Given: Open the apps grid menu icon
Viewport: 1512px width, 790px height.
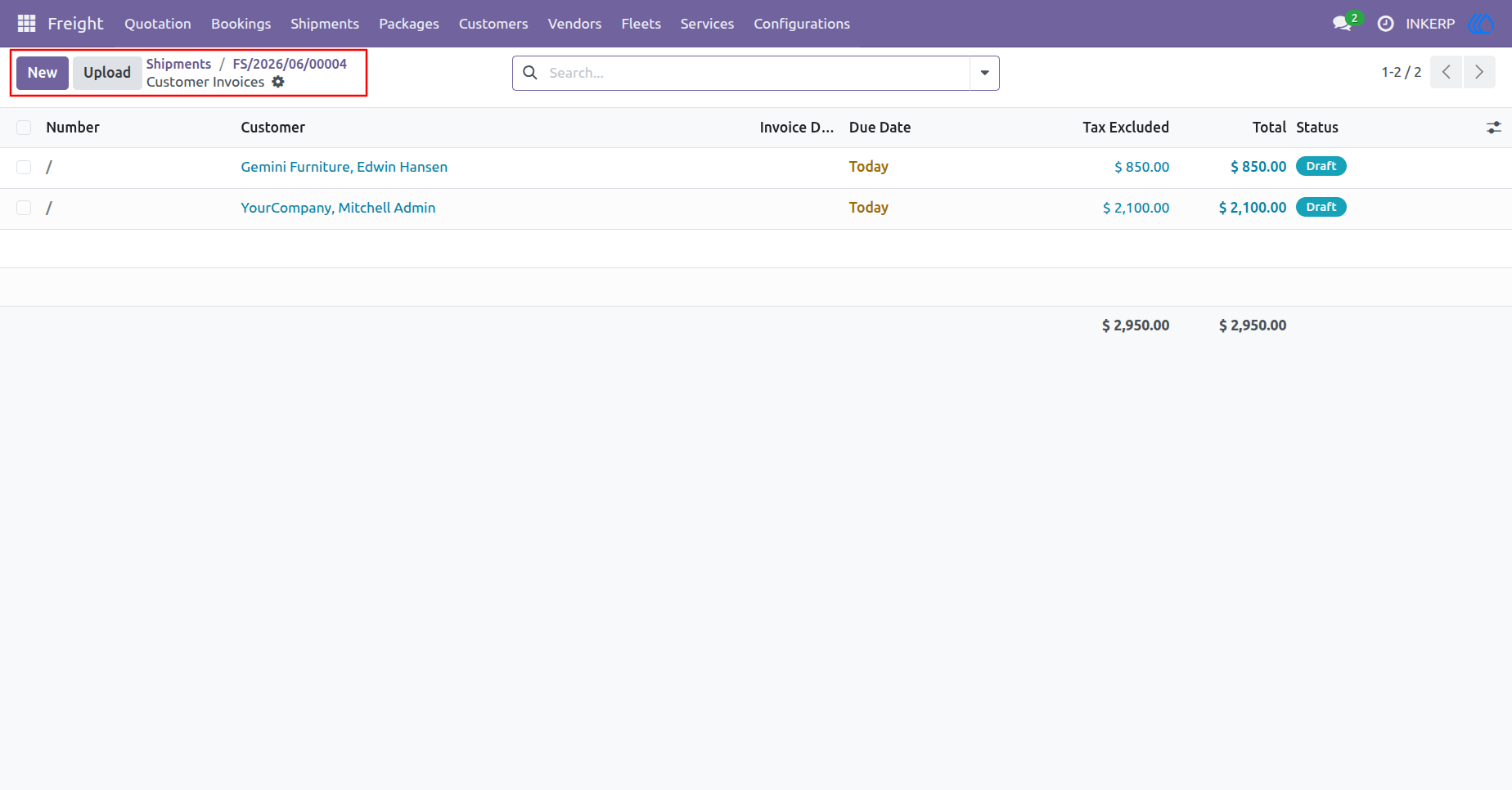Looking at the screenshot, I should [26, 24].
